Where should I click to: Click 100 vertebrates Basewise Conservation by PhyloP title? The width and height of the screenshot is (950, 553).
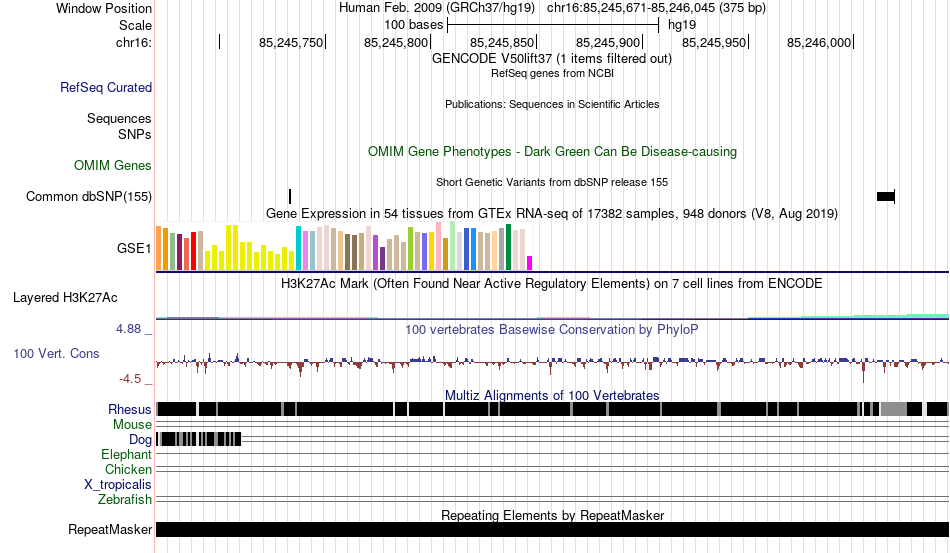pyautogui.click(x=552, y=329)
